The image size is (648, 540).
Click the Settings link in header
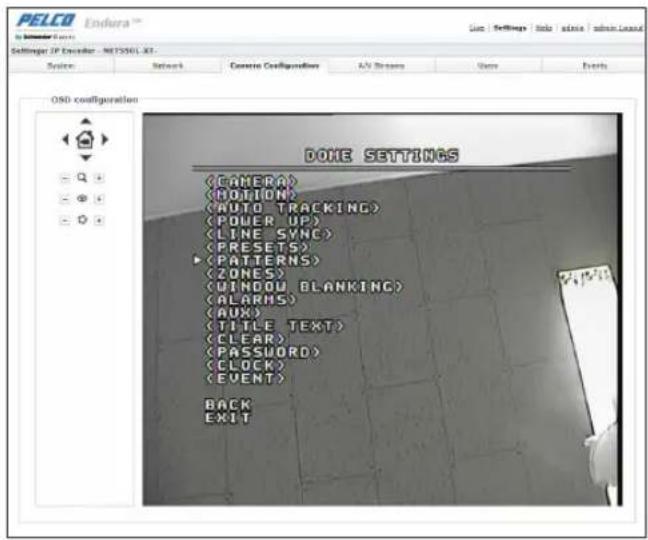point(510,28)
